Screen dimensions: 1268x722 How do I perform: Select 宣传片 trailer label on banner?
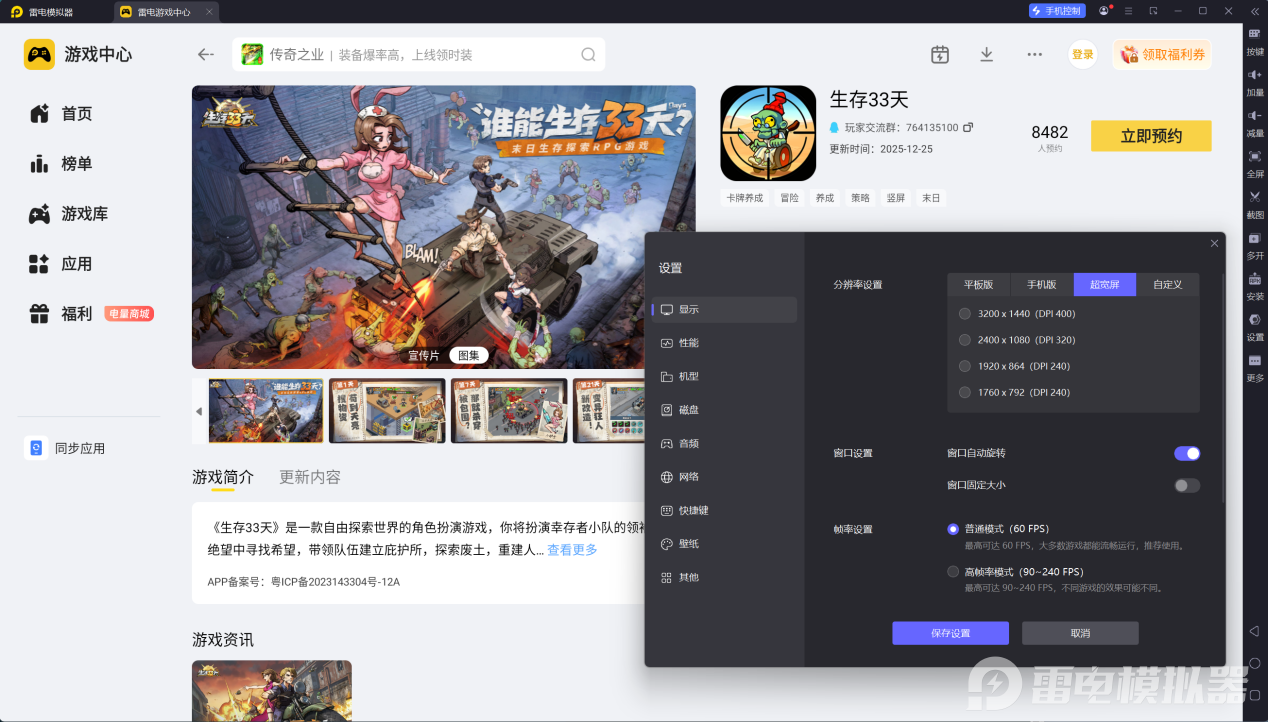click(424, 355)
